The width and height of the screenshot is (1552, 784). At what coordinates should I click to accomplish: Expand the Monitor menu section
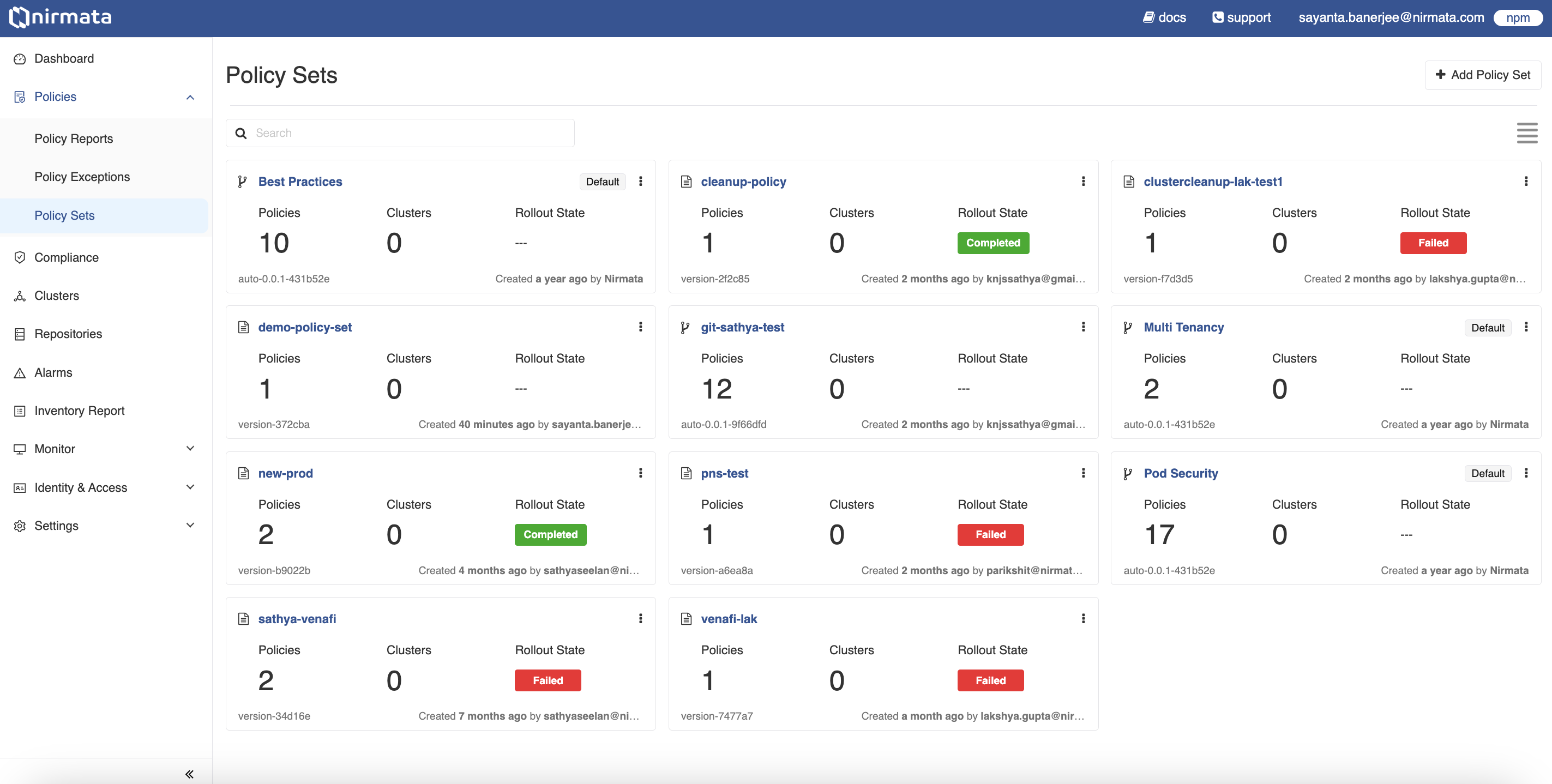tap(190, 449)
